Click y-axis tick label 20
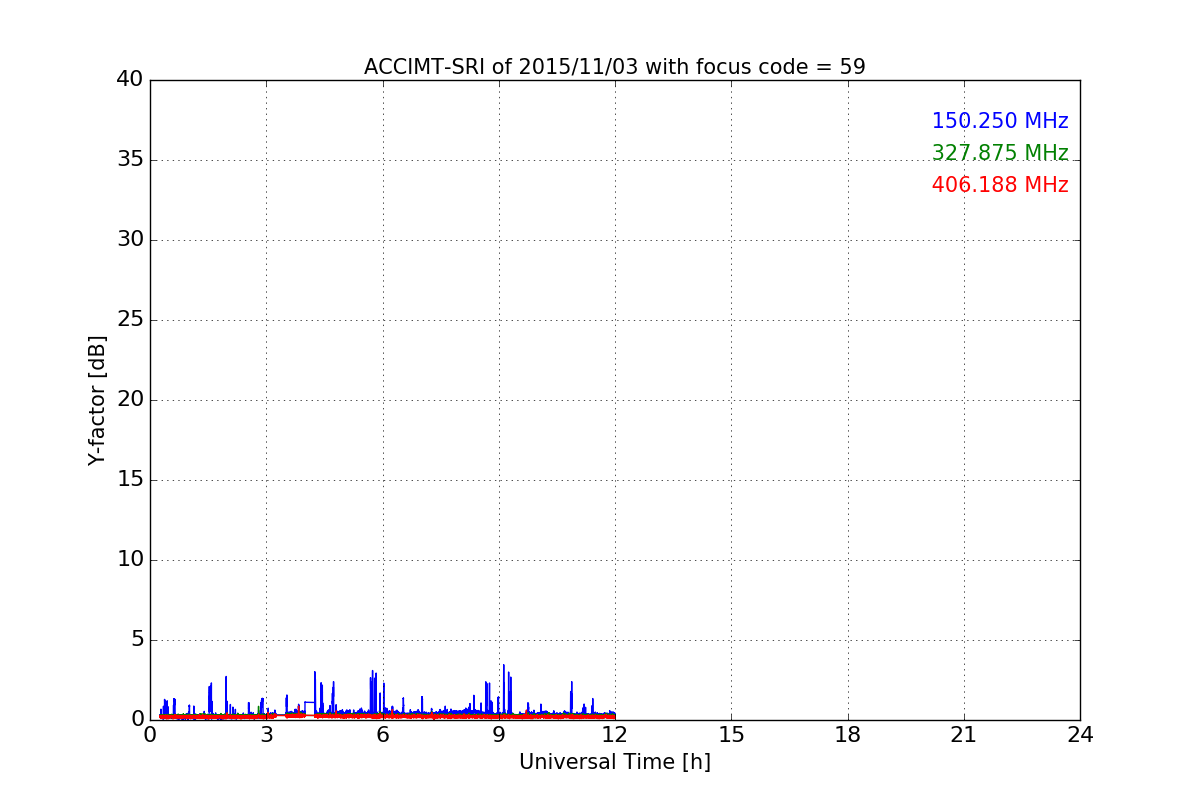The image size is (1200, 800). tap(130, 400)
